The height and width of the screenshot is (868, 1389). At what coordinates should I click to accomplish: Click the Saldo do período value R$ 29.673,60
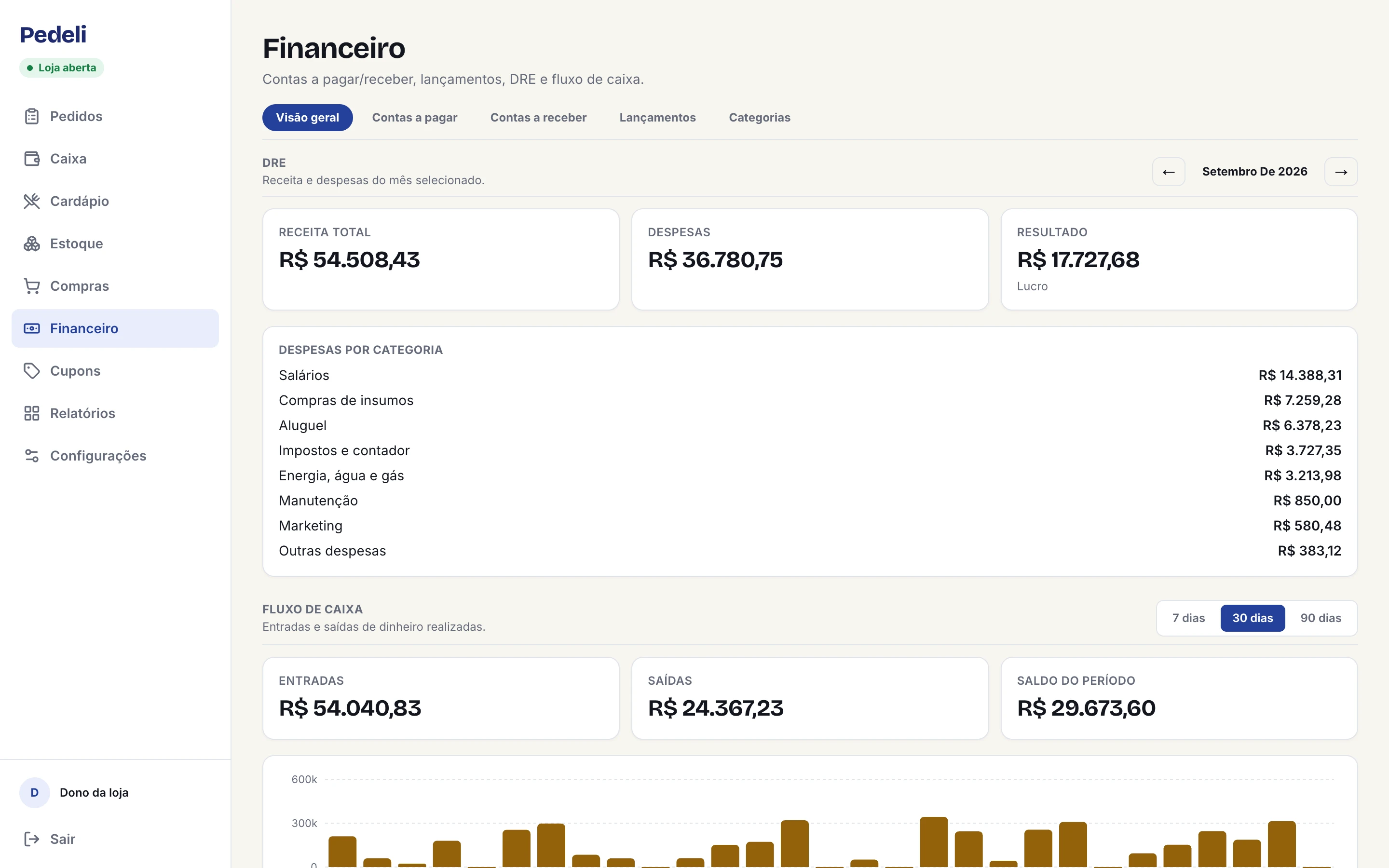[x=1086, y=708]
